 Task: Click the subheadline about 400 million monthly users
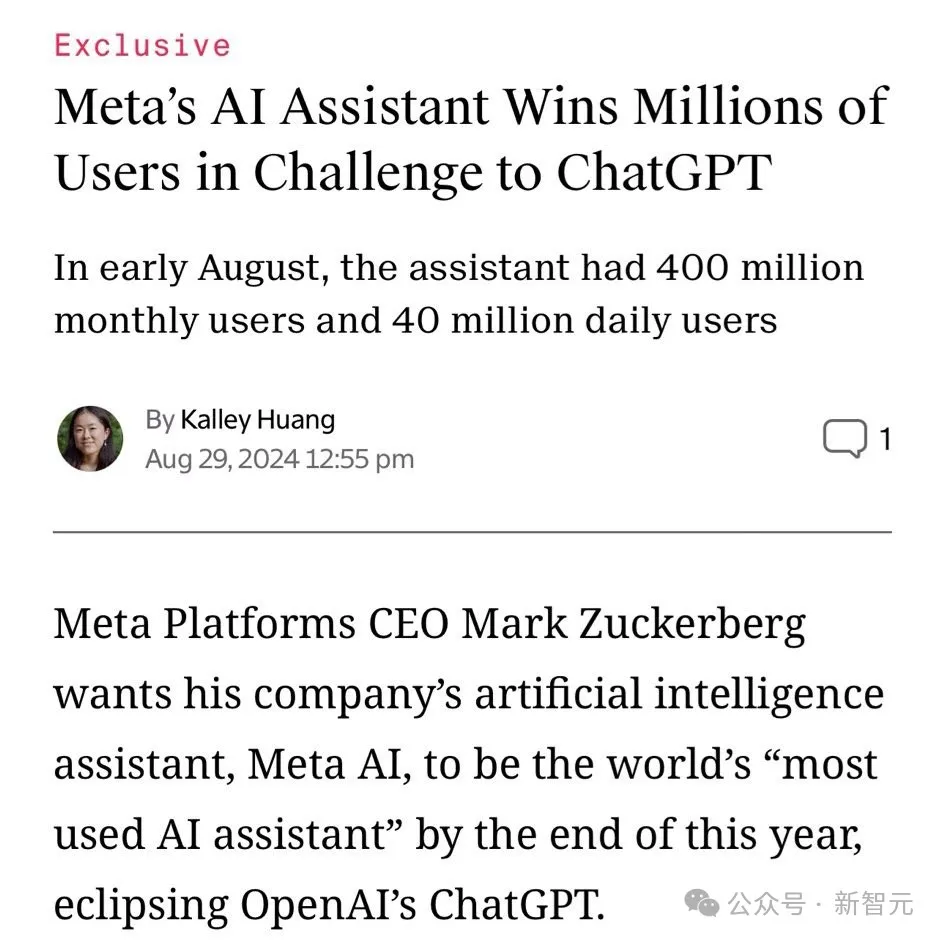point(458,294)
